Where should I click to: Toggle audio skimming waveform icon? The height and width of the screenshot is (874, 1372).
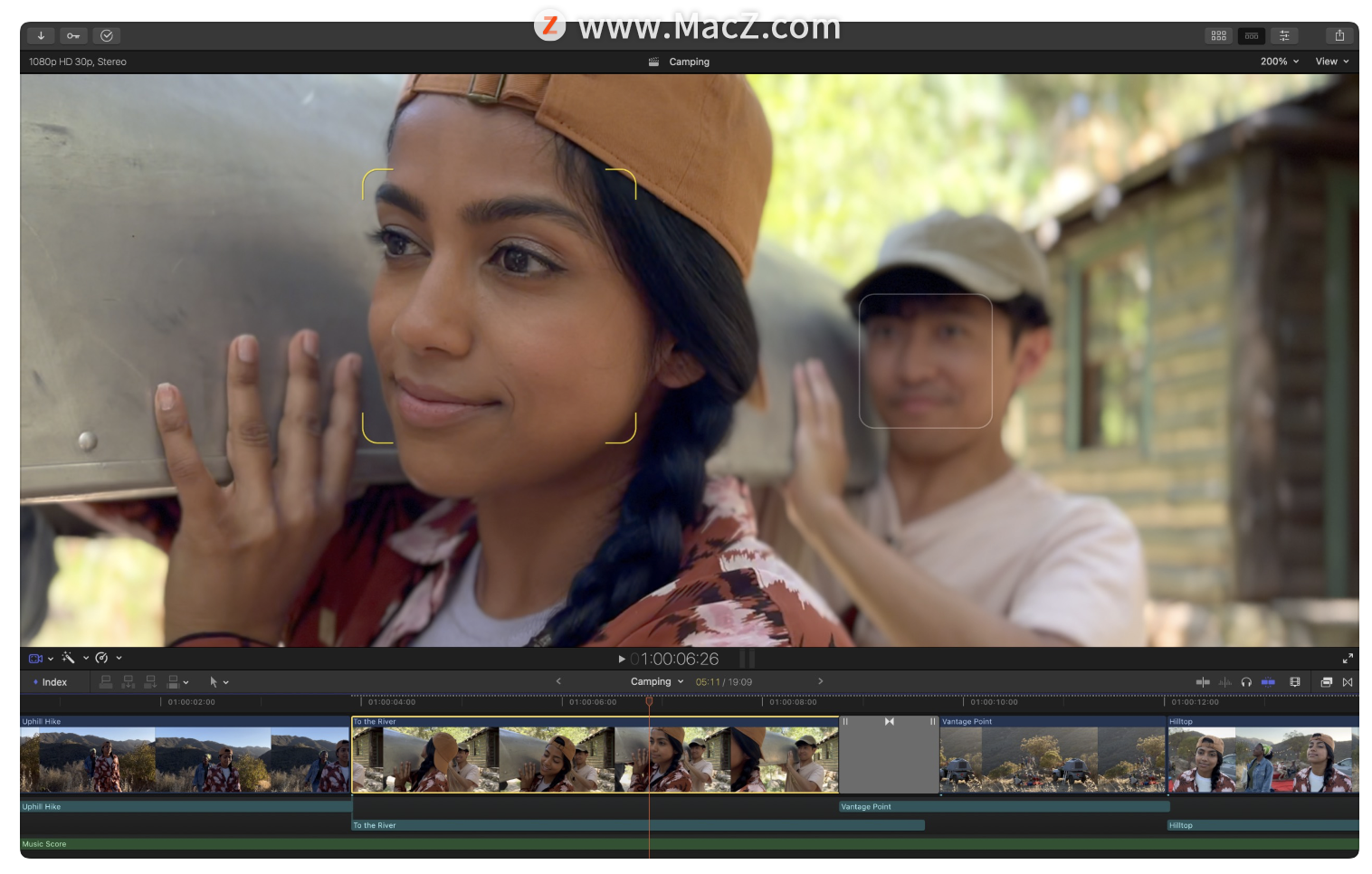point(1224,682)
